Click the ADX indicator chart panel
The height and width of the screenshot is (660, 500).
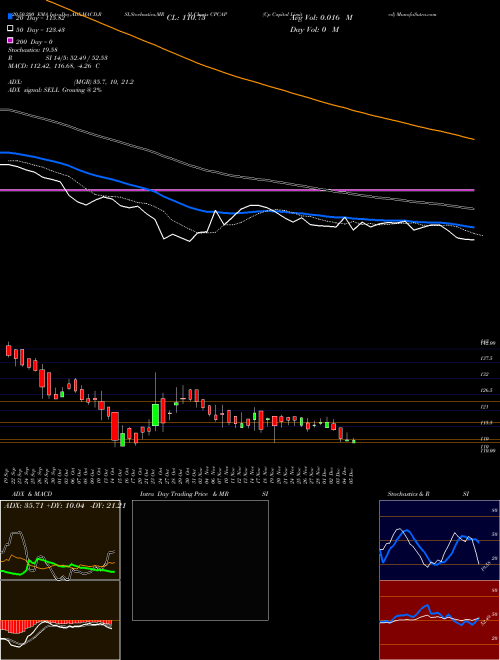click(x=60, y=540)
